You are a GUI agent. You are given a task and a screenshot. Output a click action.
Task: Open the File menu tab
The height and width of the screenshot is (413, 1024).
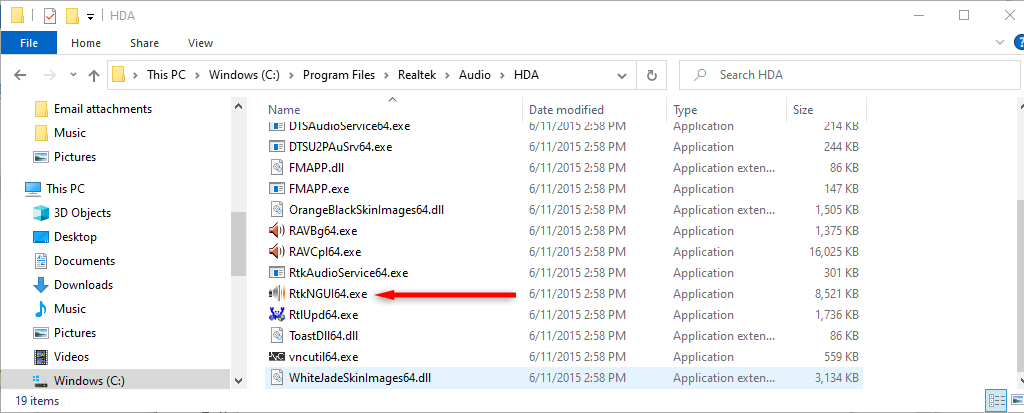[29, 43]
